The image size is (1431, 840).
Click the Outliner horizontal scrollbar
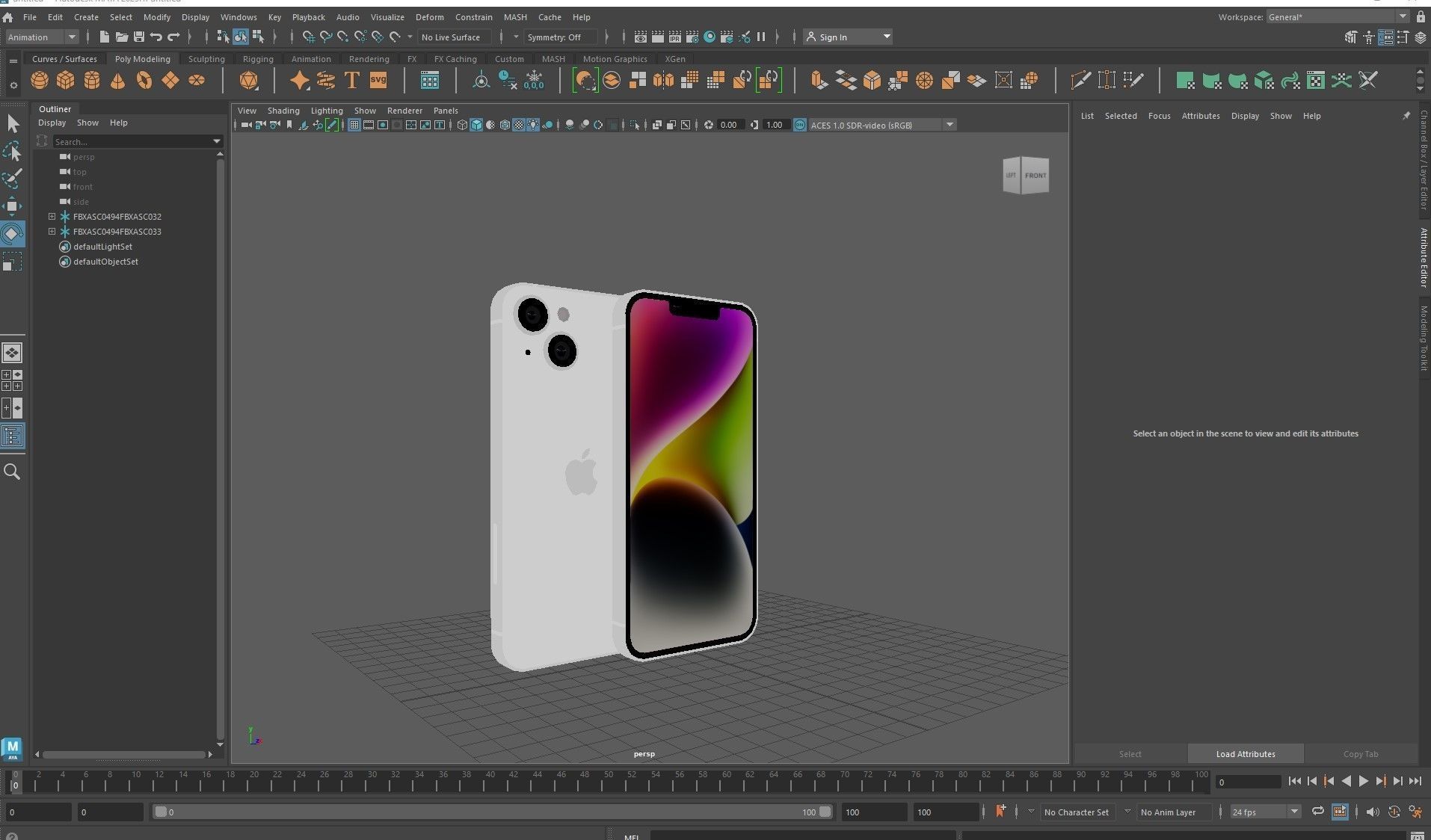(x=123, y=755)
